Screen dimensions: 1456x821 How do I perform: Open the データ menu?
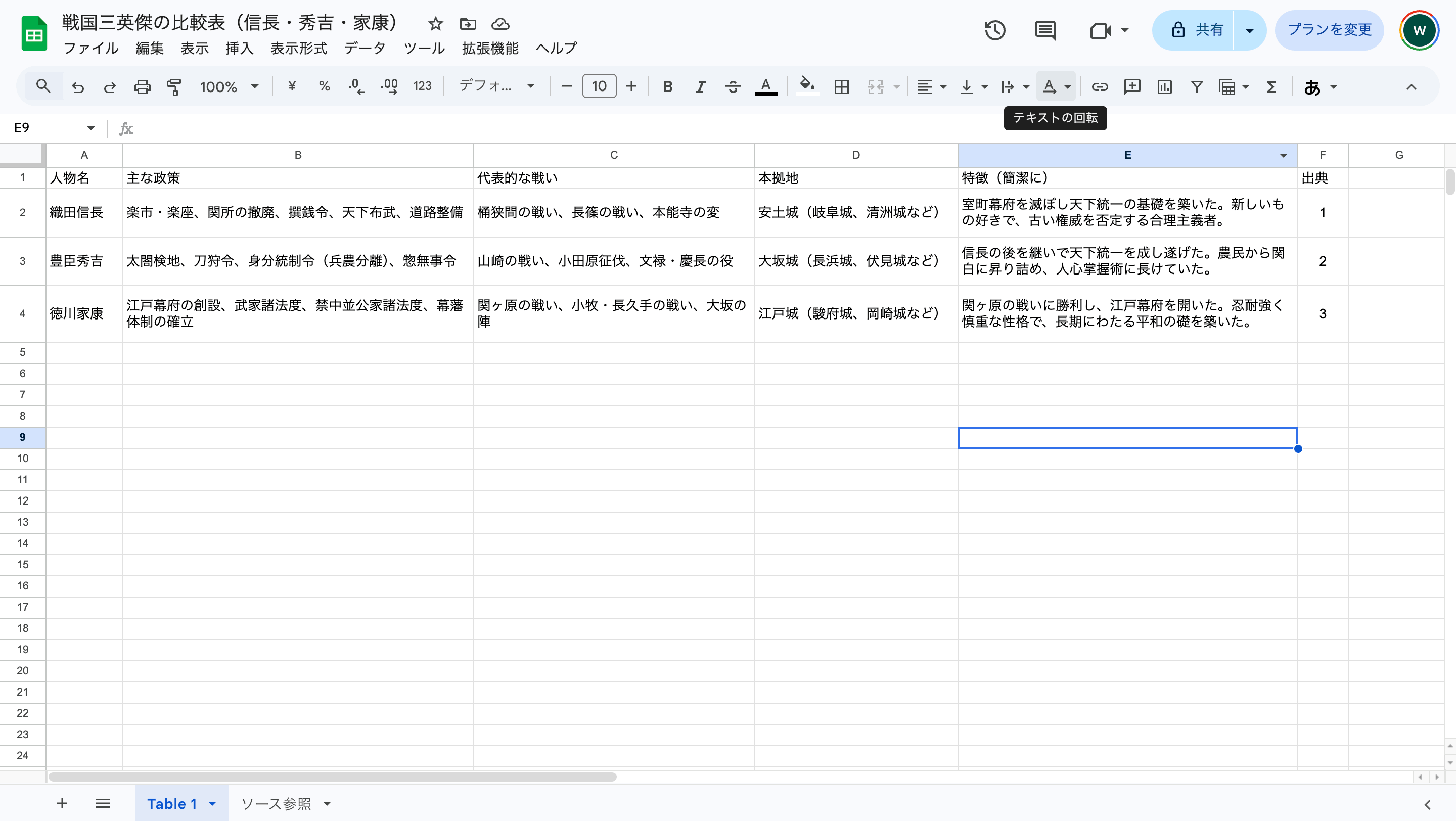(x=365, y=48)
